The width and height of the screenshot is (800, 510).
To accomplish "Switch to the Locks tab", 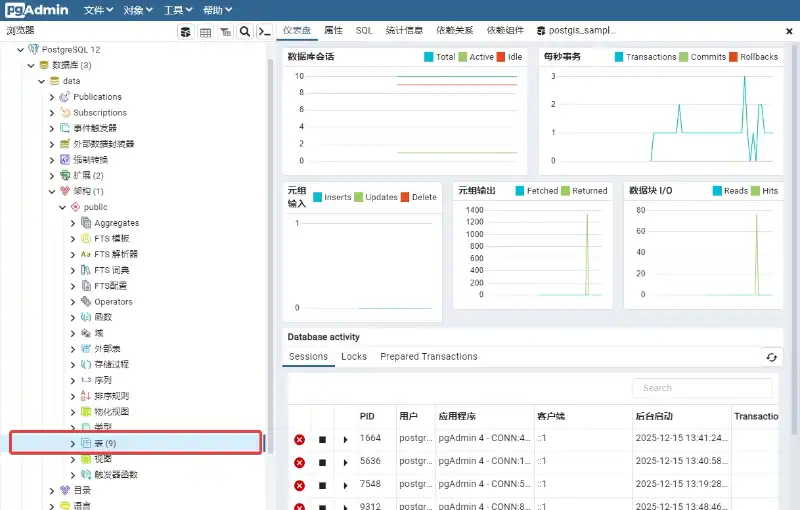I will [354, 356].
